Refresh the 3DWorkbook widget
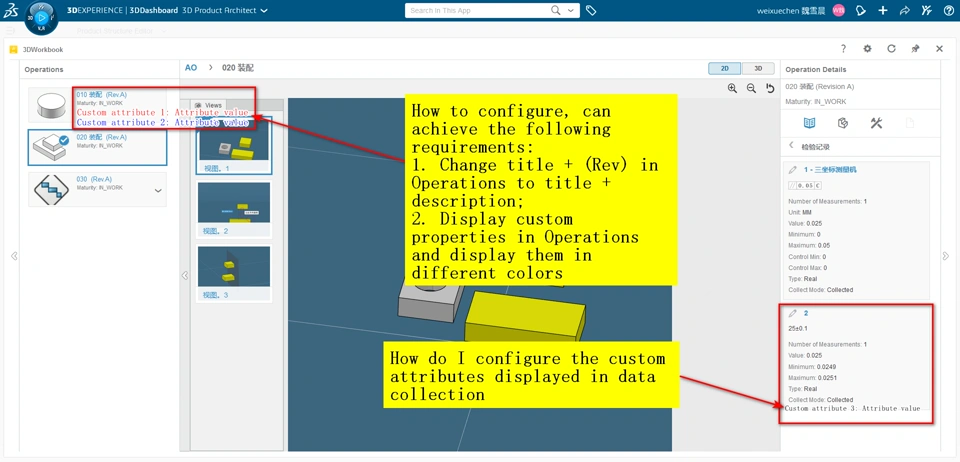Image resolution: width=960 pixels, height=462 pixels. [x=891, y=49]
